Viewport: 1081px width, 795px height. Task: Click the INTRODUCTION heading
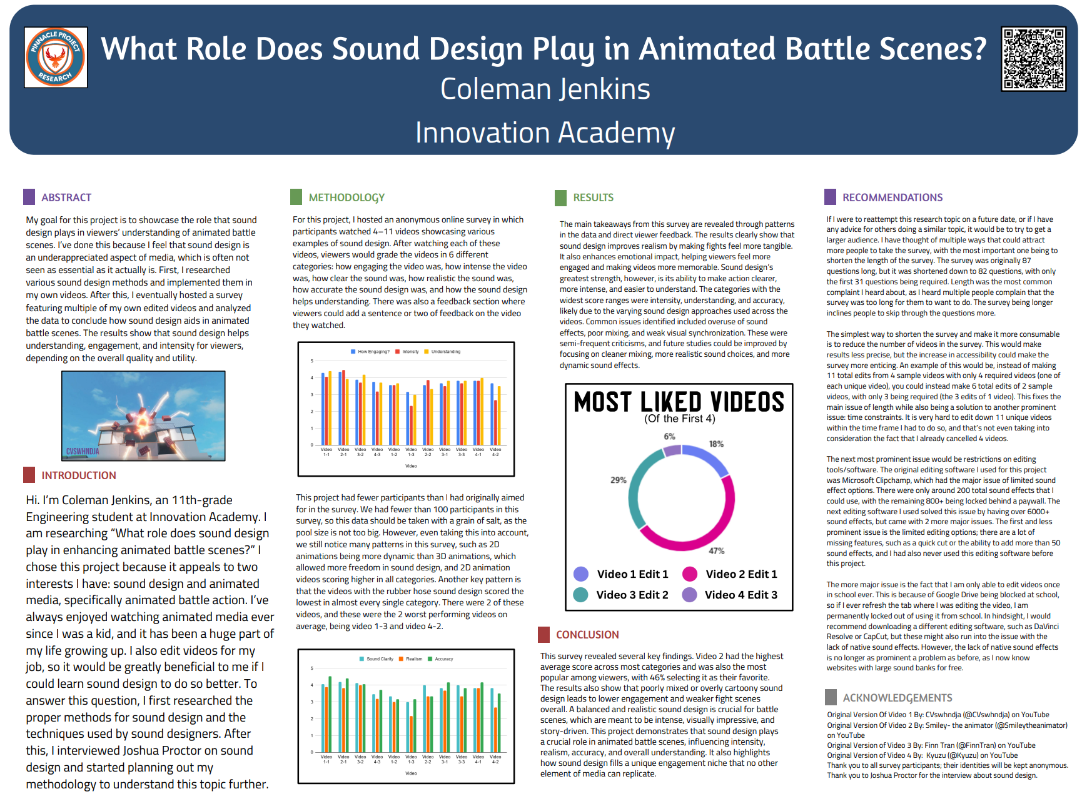79,475
